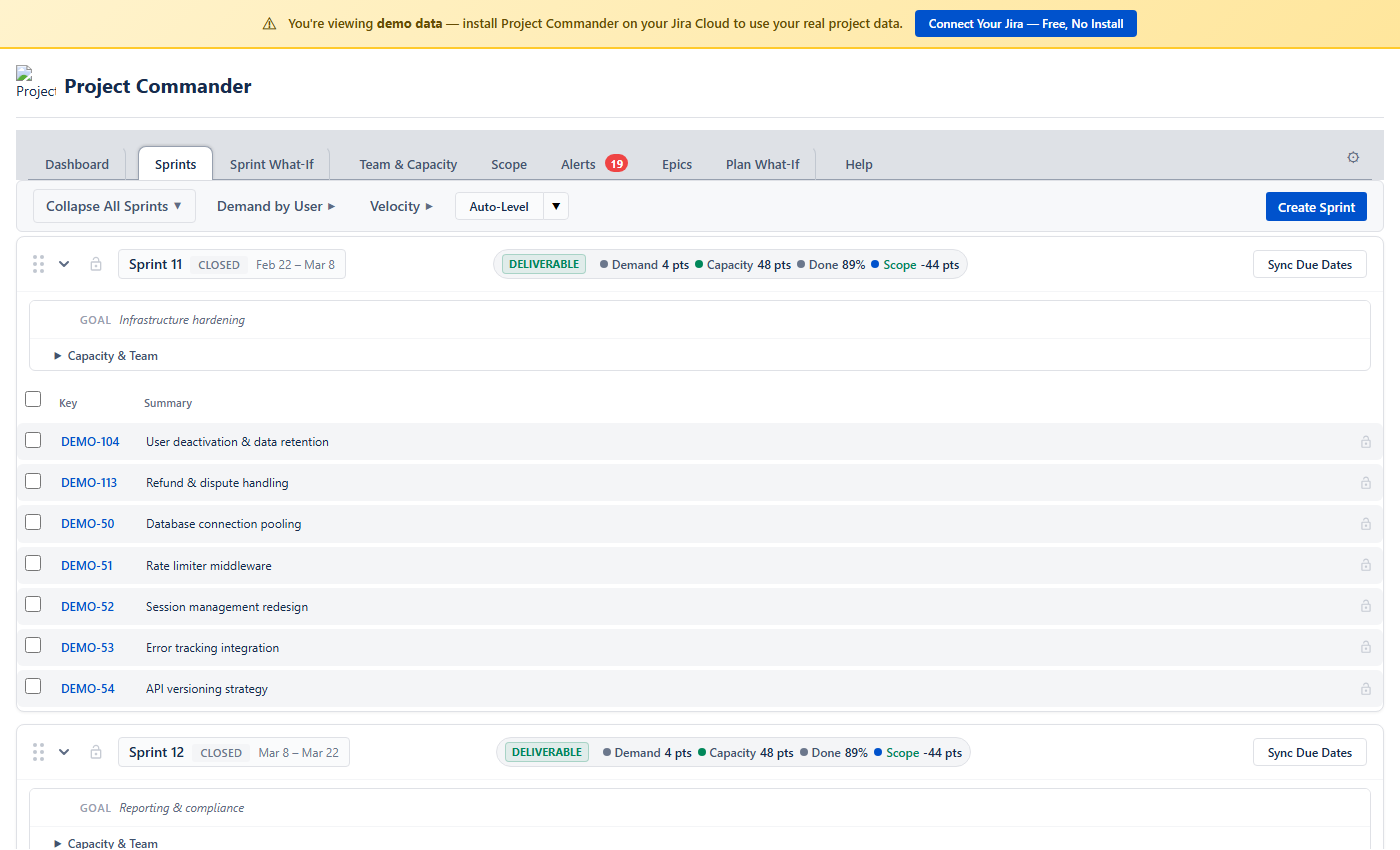Collapse Sprint 11 using its chevron
Viewport: 1400px width, 850px height.
[x=64, y=263]
